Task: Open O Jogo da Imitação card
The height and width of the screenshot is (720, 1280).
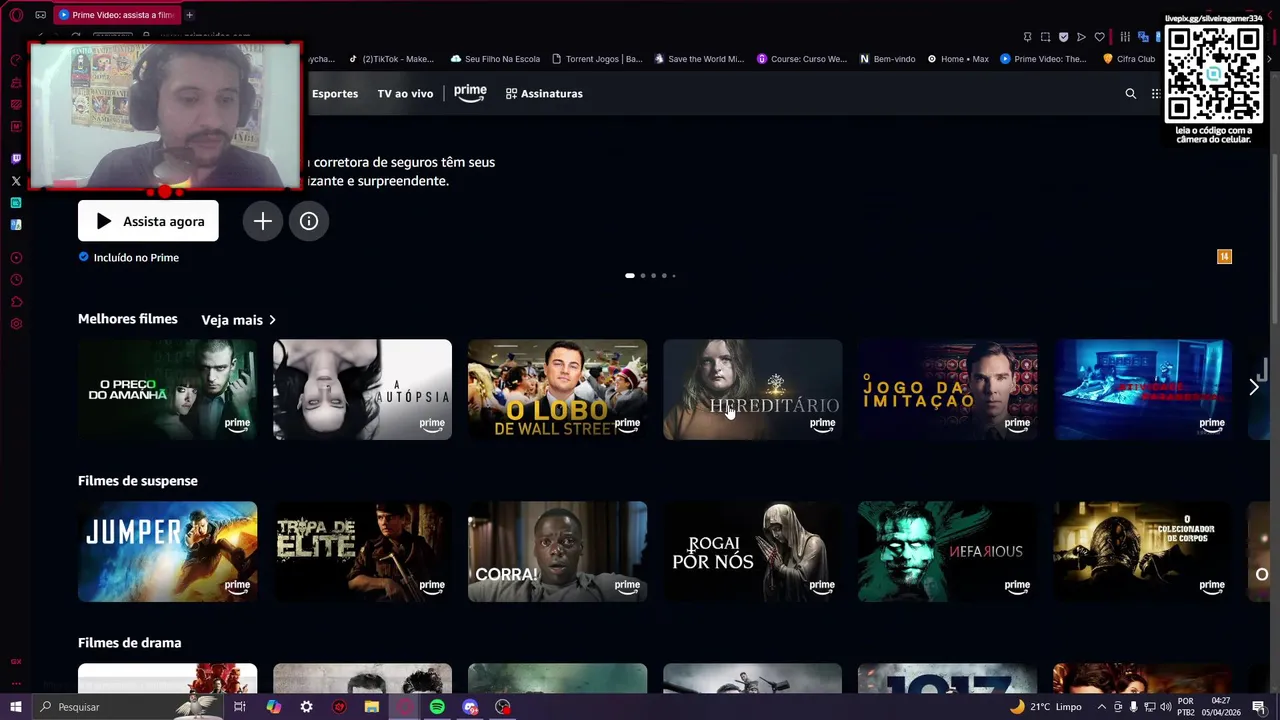Action: coord(947,389)
